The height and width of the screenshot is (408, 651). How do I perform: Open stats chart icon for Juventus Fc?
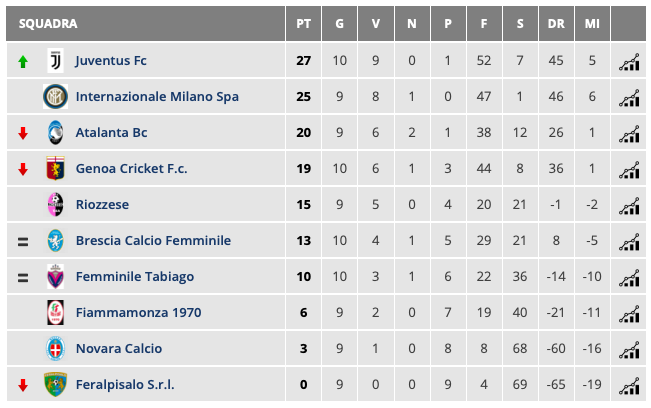(629, 62)
